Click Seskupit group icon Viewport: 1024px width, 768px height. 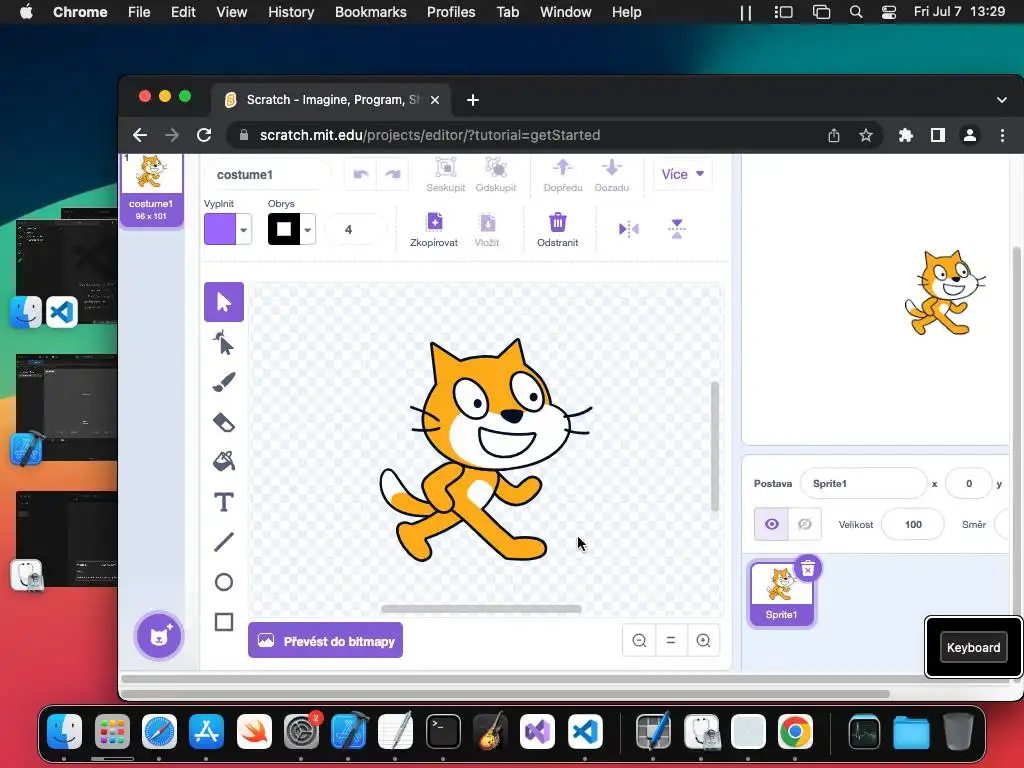(446, 168)
